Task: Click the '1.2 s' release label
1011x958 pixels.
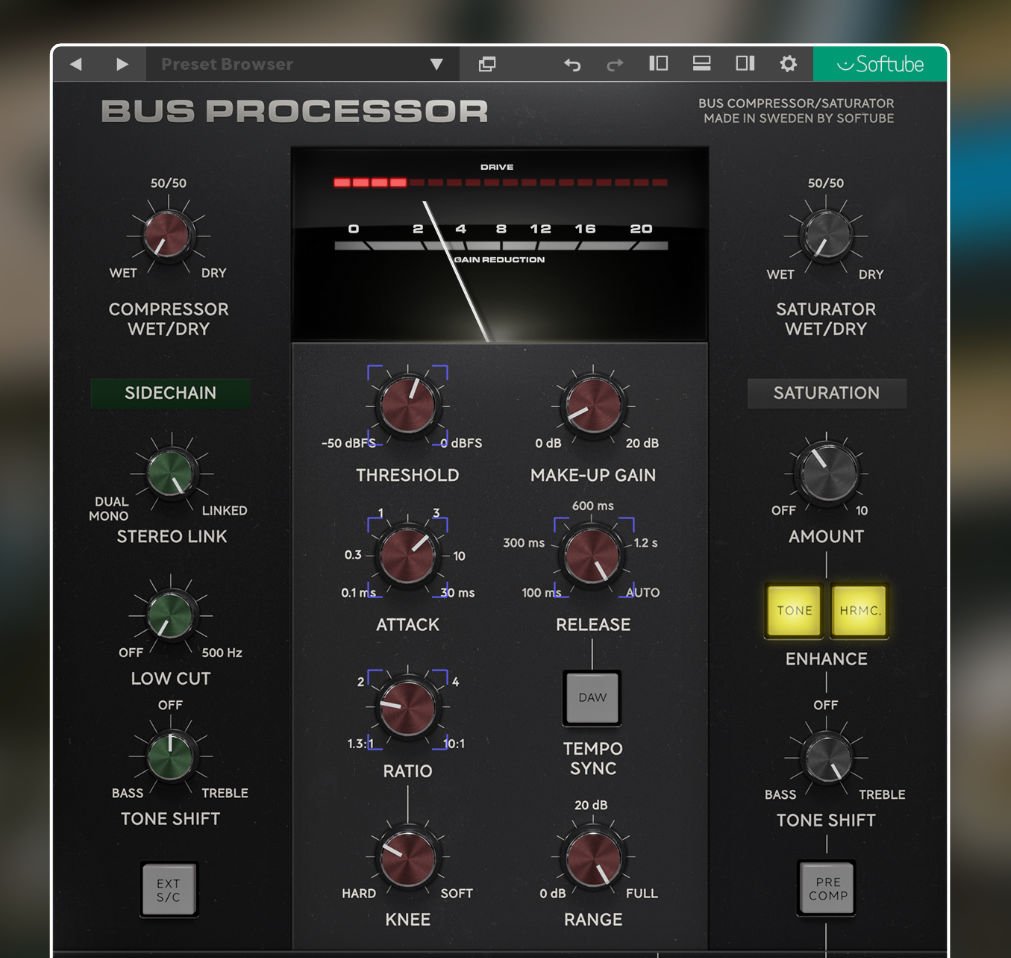Action: (x=645, y=543)
